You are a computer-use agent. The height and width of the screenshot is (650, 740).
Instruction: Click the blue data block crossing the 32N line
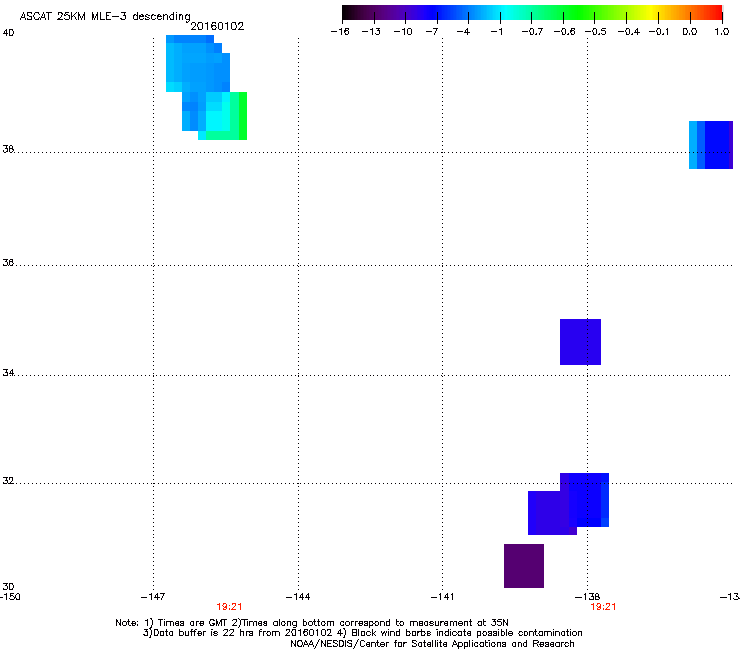(x=584, y=500)
